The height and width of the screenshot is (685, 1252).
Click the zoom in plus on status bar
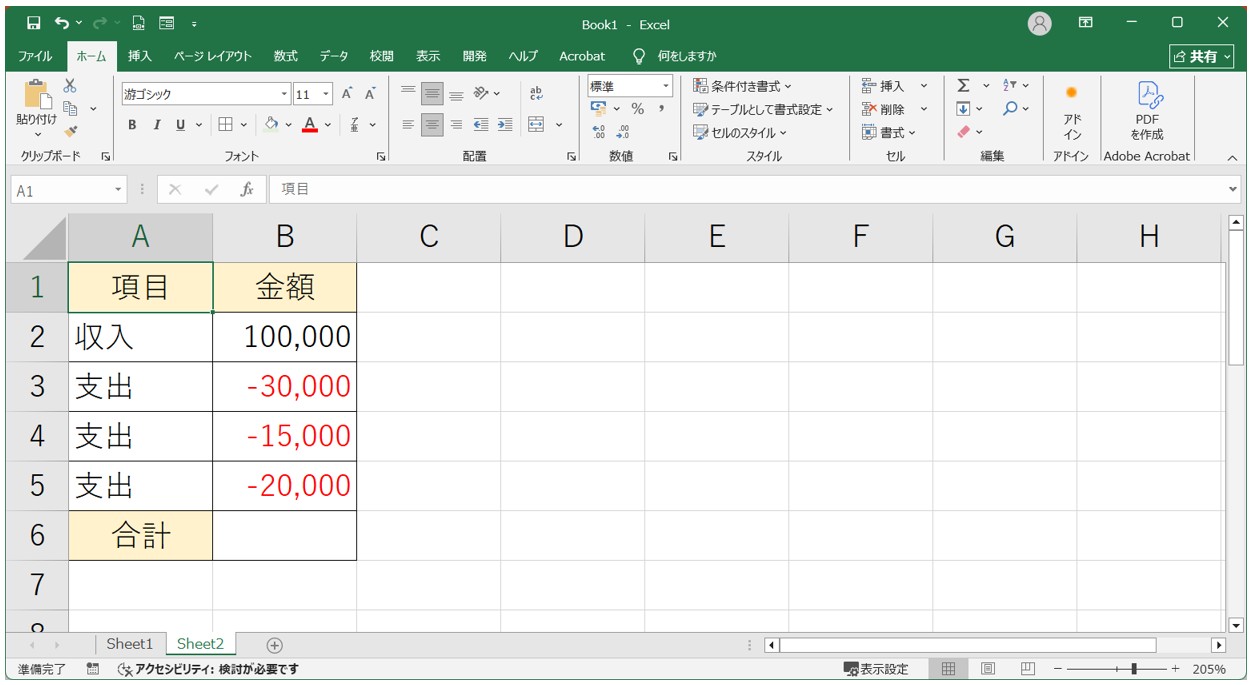click(x=1175, y=669)
